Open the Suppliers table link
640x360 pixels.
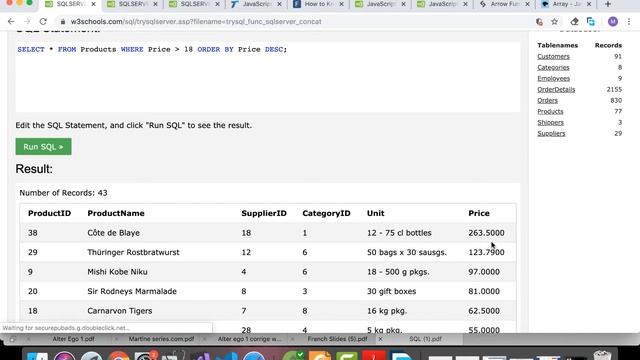pyautogui.click(x=551, y=133)
